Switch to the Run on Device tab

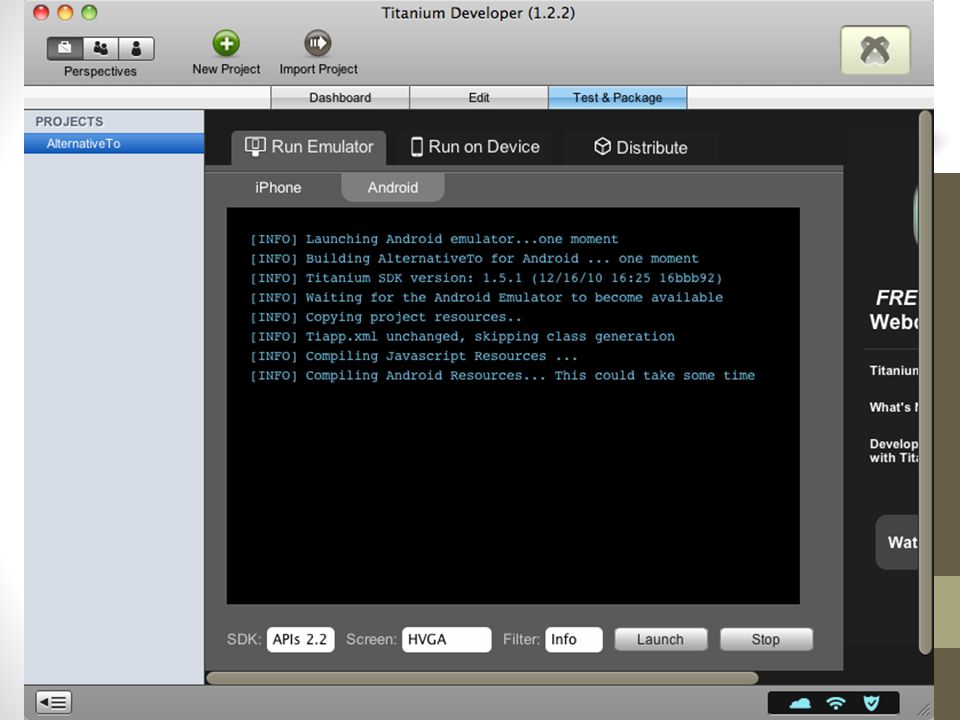(474, 148)
